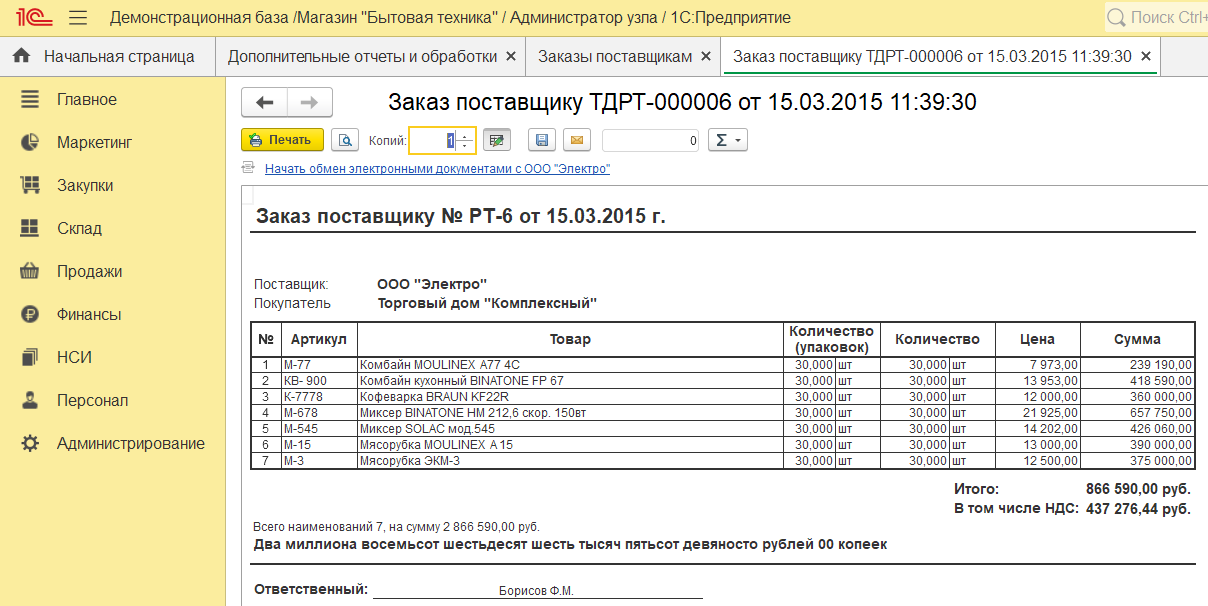
Task: Open the hamburger main menu
Action: 78,18
